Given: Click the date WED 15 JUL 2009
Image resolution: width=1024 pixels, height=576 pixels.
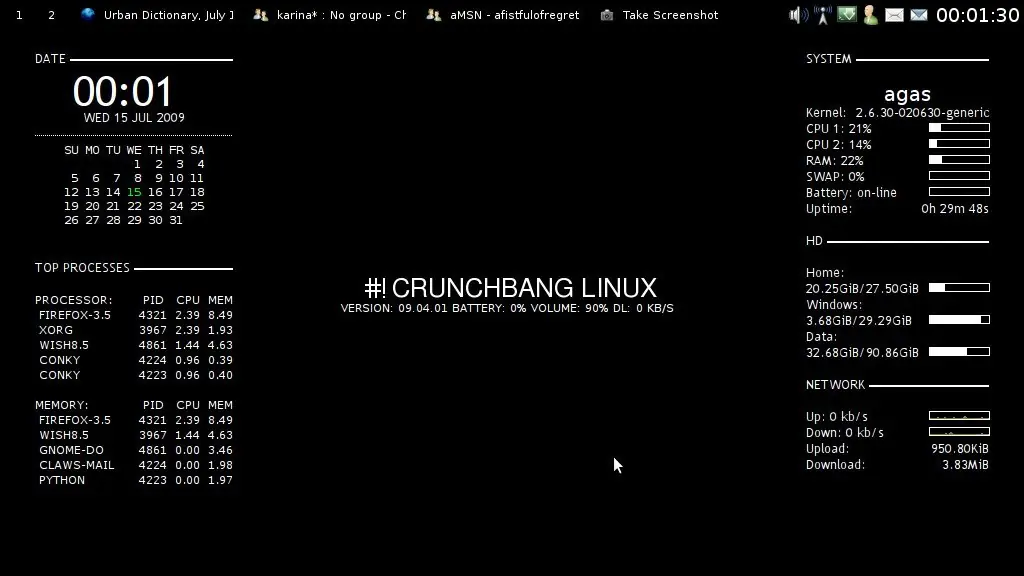Looking at the screenshot, I should coord(134,118).
